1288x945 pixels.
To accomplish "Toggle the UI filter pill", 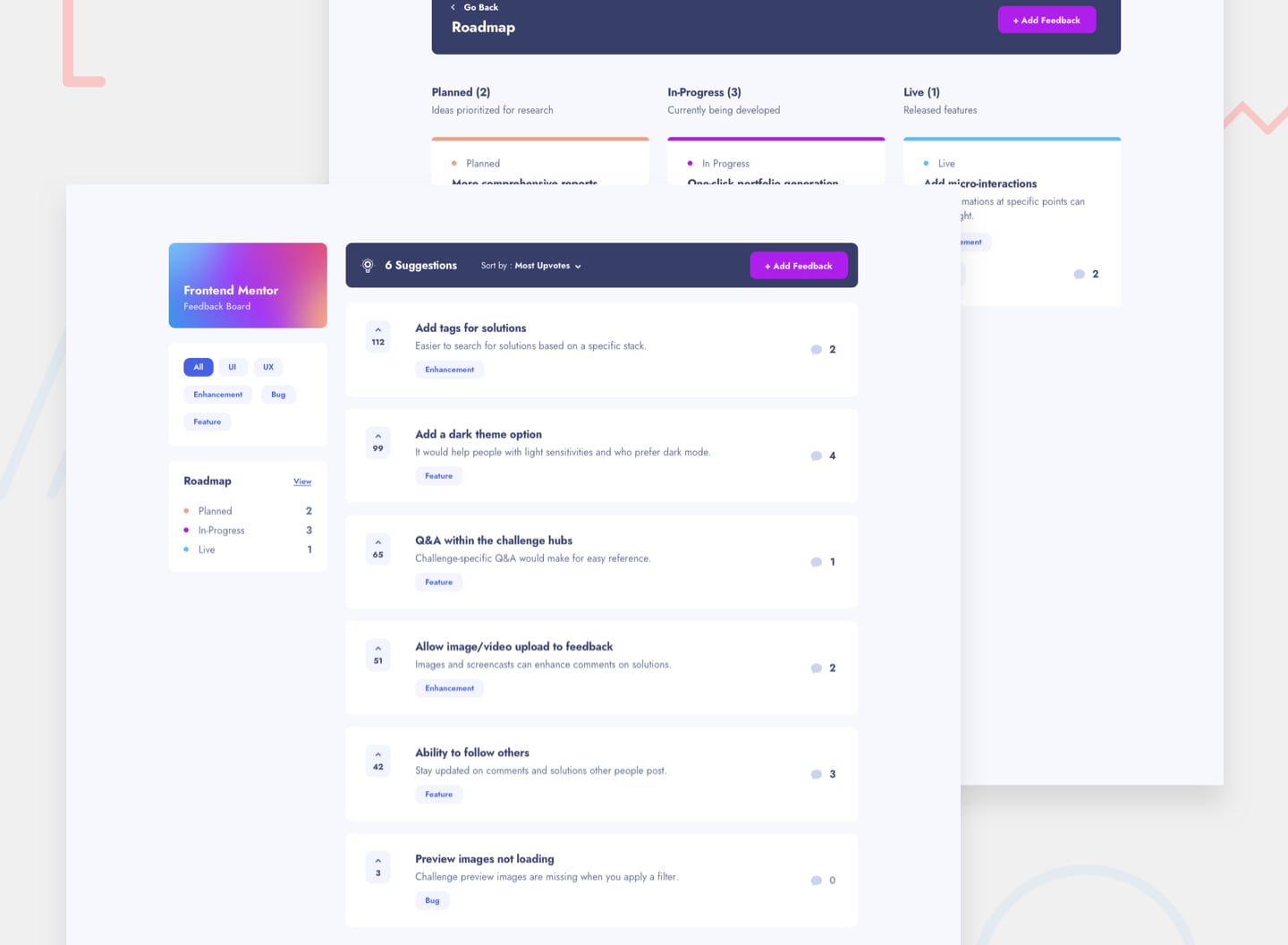I will coord(233,367).
